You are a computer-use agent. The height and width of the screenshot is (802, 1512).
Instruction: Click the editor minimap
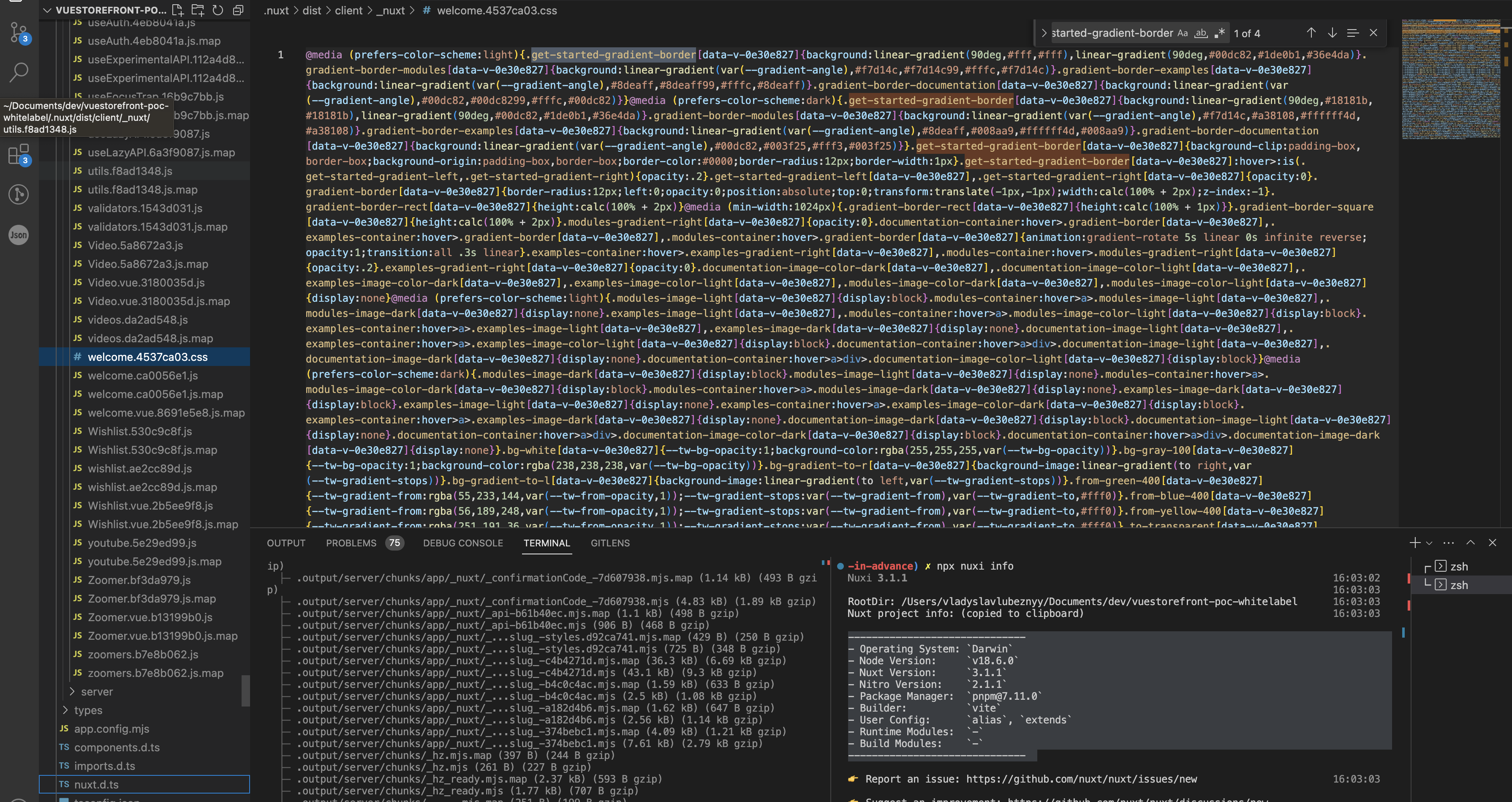1450,79
